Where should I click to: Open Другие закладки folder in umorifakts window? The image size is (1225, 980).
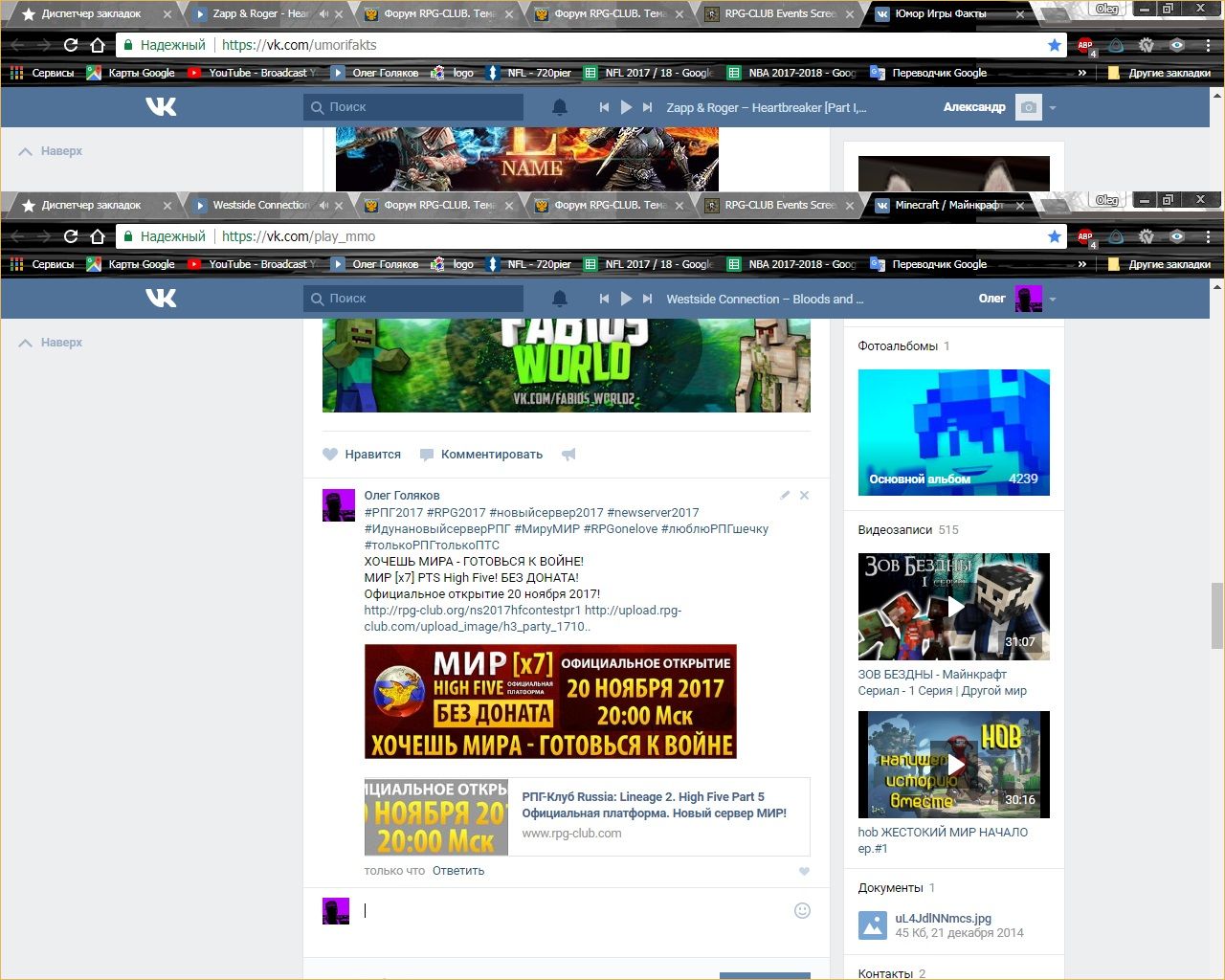coord(1159,73)
